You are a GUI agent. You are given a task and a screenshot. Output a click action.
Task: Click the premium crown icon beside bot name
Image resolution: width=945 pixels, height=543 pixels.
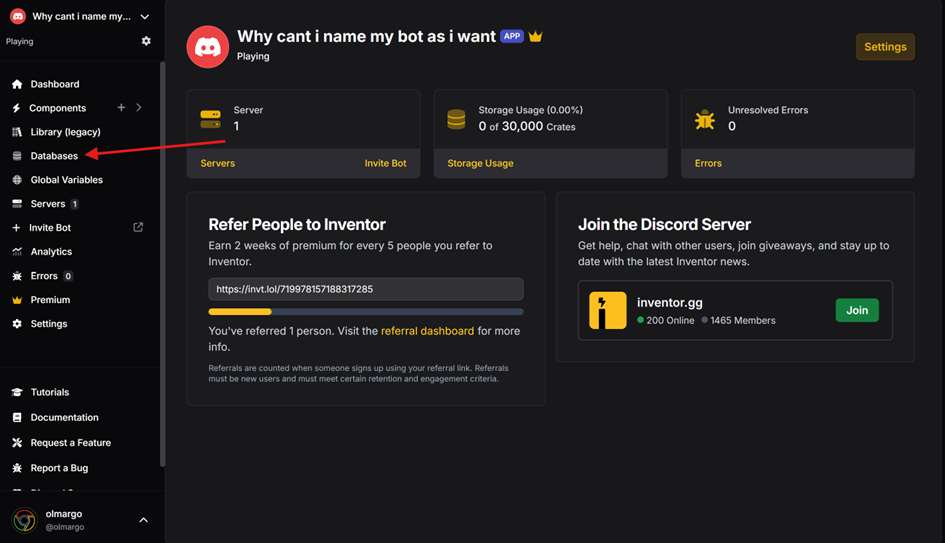pos(535,36)
